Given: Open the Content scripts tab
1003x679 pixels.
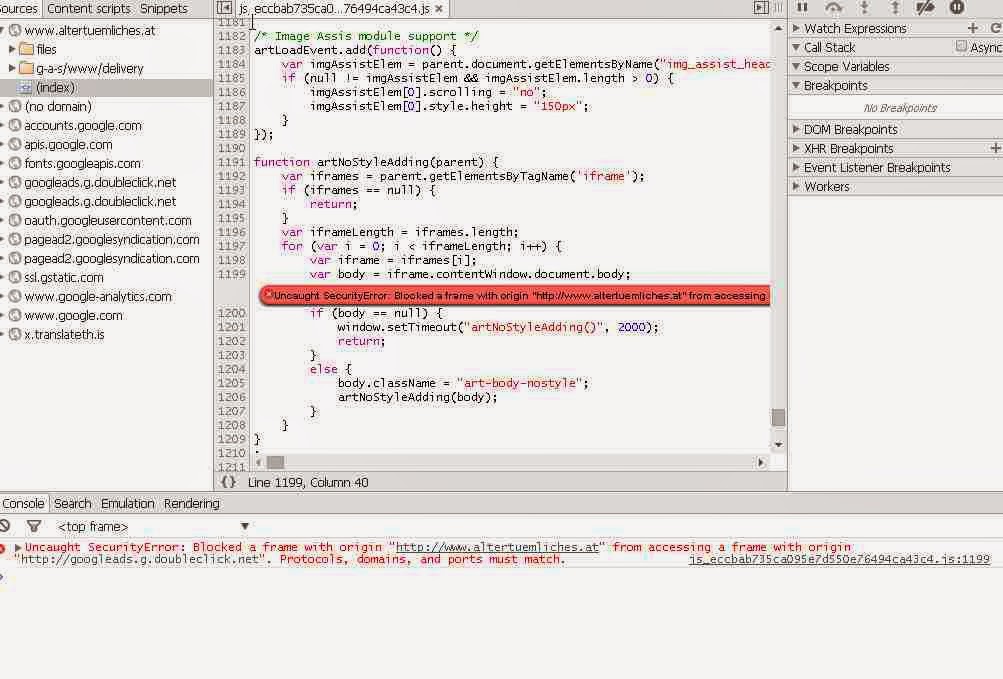Looking at the screenshot, I should click(x=89, y=8).
